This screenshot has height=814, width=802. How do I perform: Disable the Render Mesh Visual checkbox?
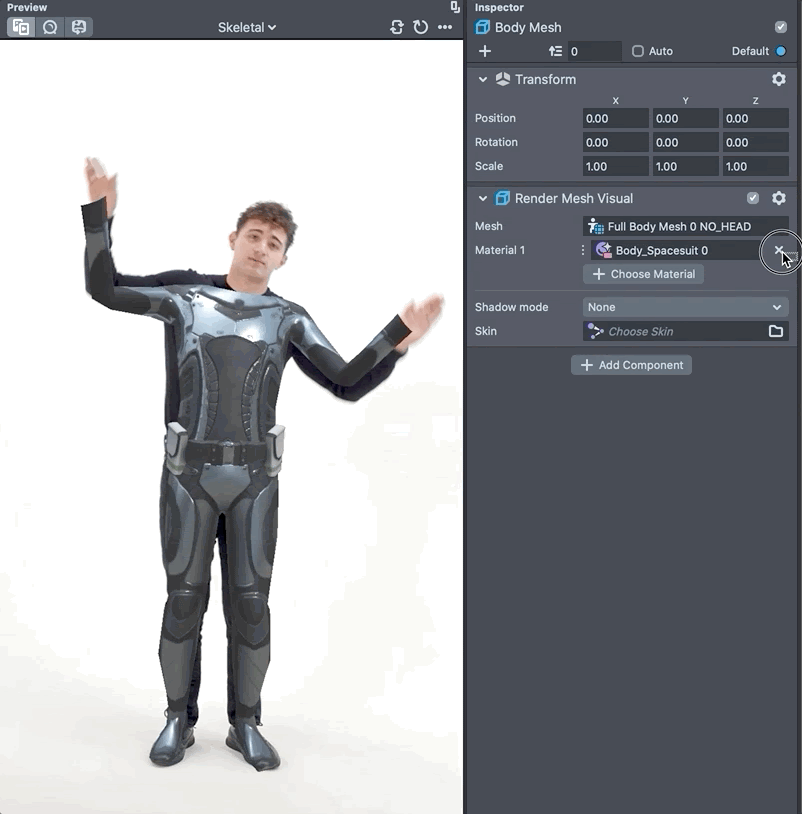tap(753, 198)
